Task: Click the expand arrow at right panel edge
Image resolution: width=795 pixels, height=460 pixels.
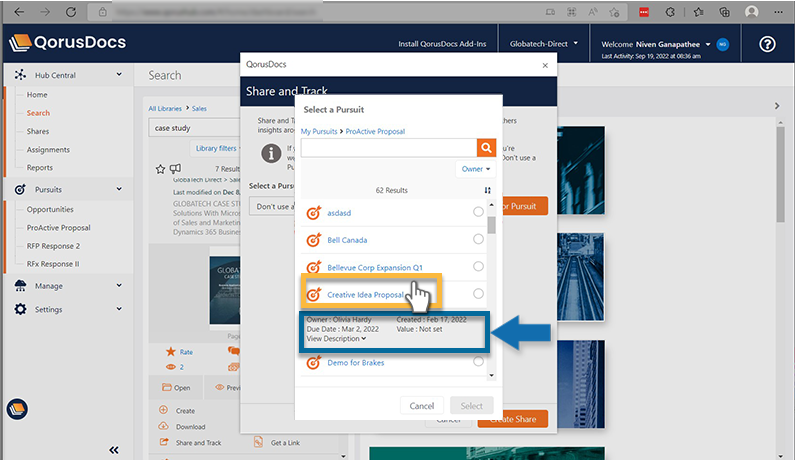Action: tap(777, 106)
